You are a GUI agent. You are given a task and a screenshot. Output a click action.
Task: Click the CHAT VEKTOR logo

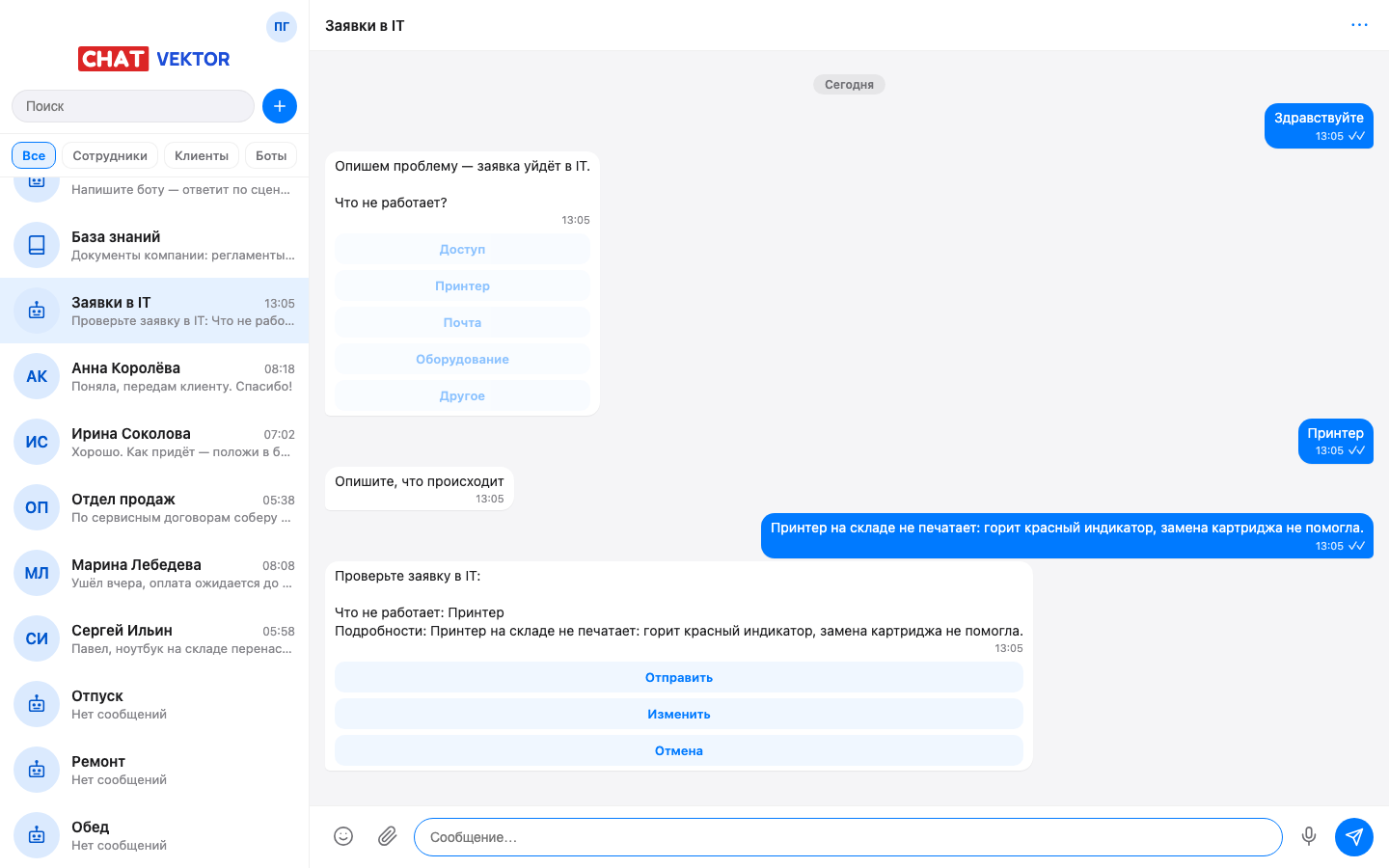154,59
